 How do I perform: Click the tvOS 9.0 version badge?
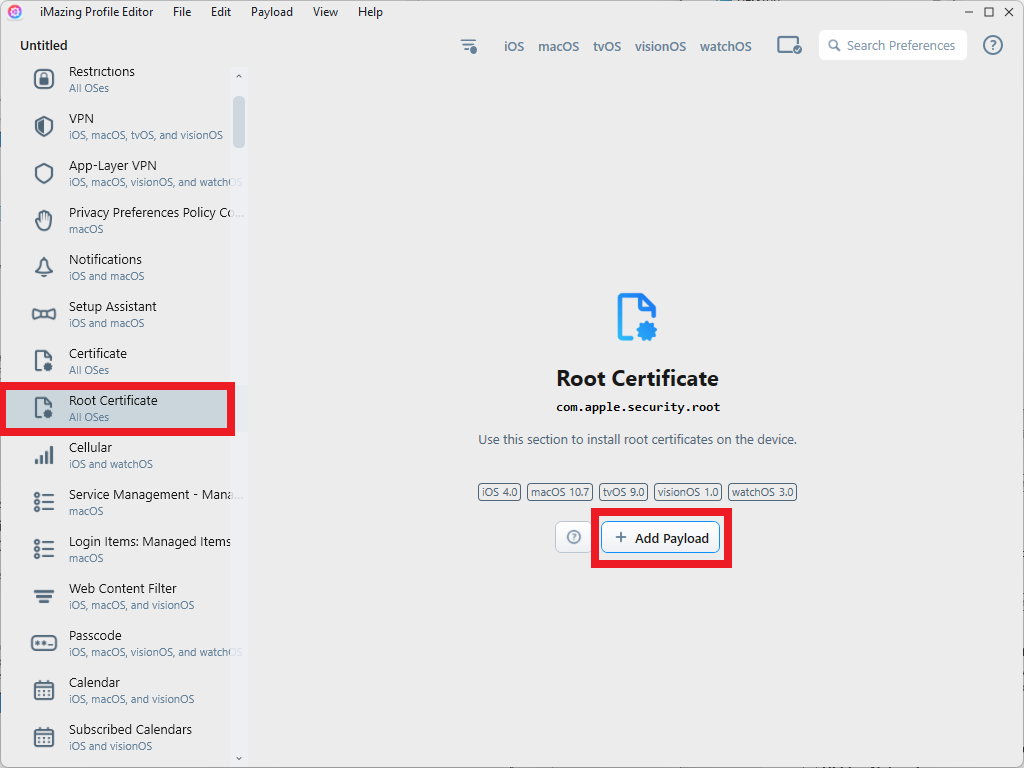click(623, 492)
